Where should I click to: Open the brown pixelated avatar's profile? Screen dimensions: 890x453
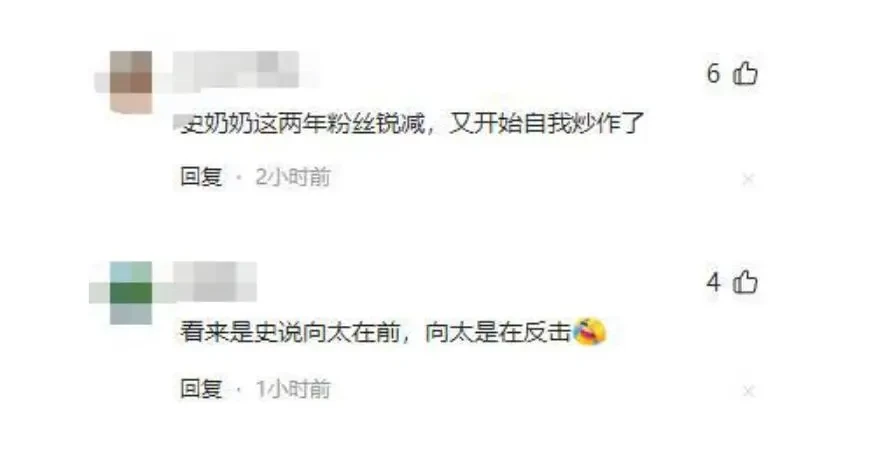131,83
